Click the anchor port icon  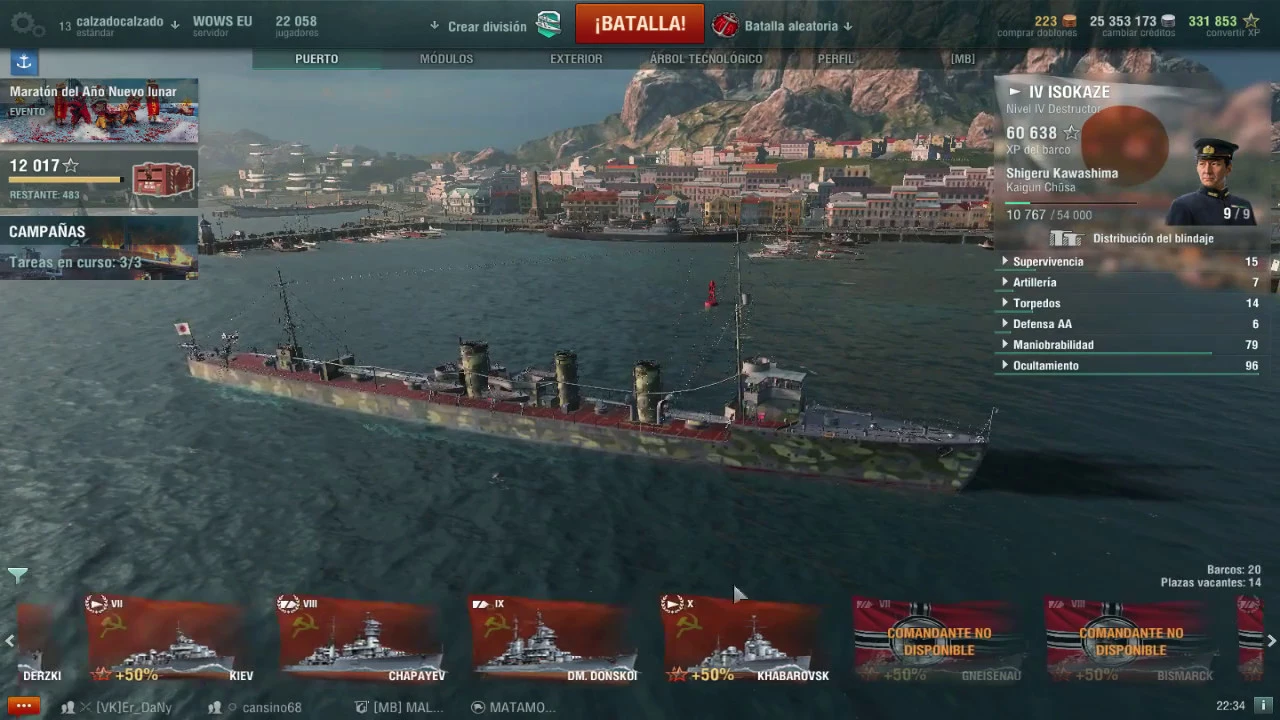(25, 62)
